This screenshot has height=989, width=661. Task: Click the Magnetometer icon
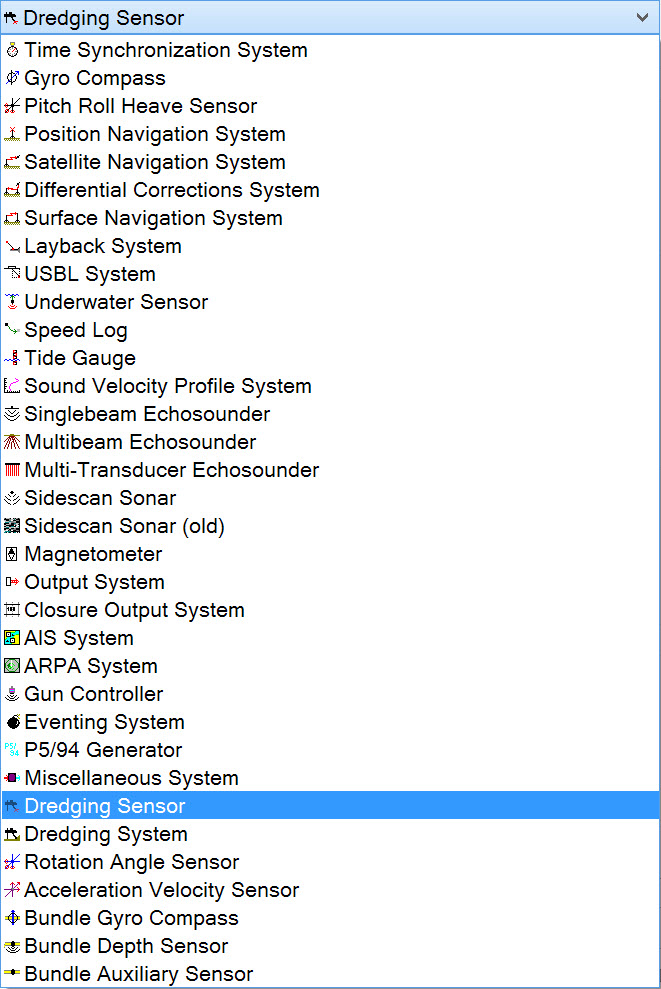point(12,554)
